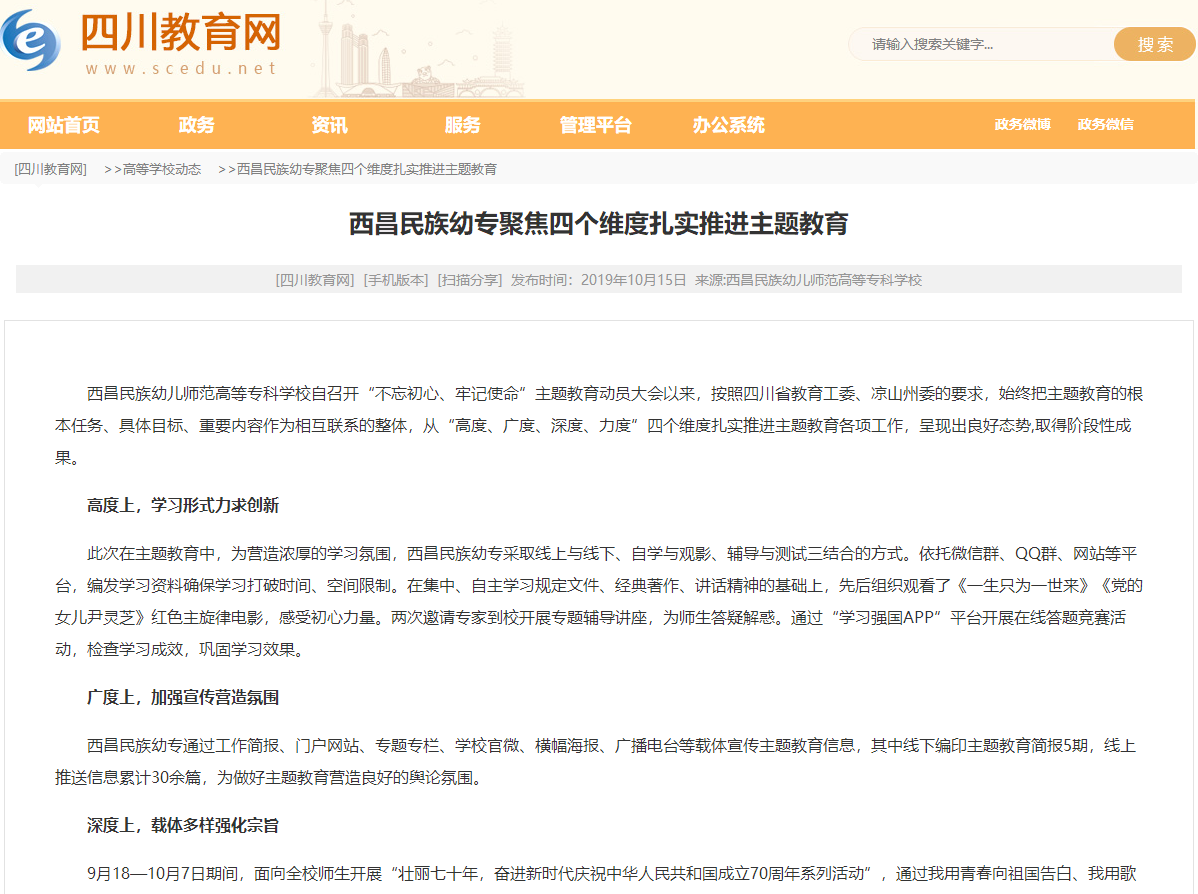
Task: Open the 服务 navigation item
Action: (462, 125)
